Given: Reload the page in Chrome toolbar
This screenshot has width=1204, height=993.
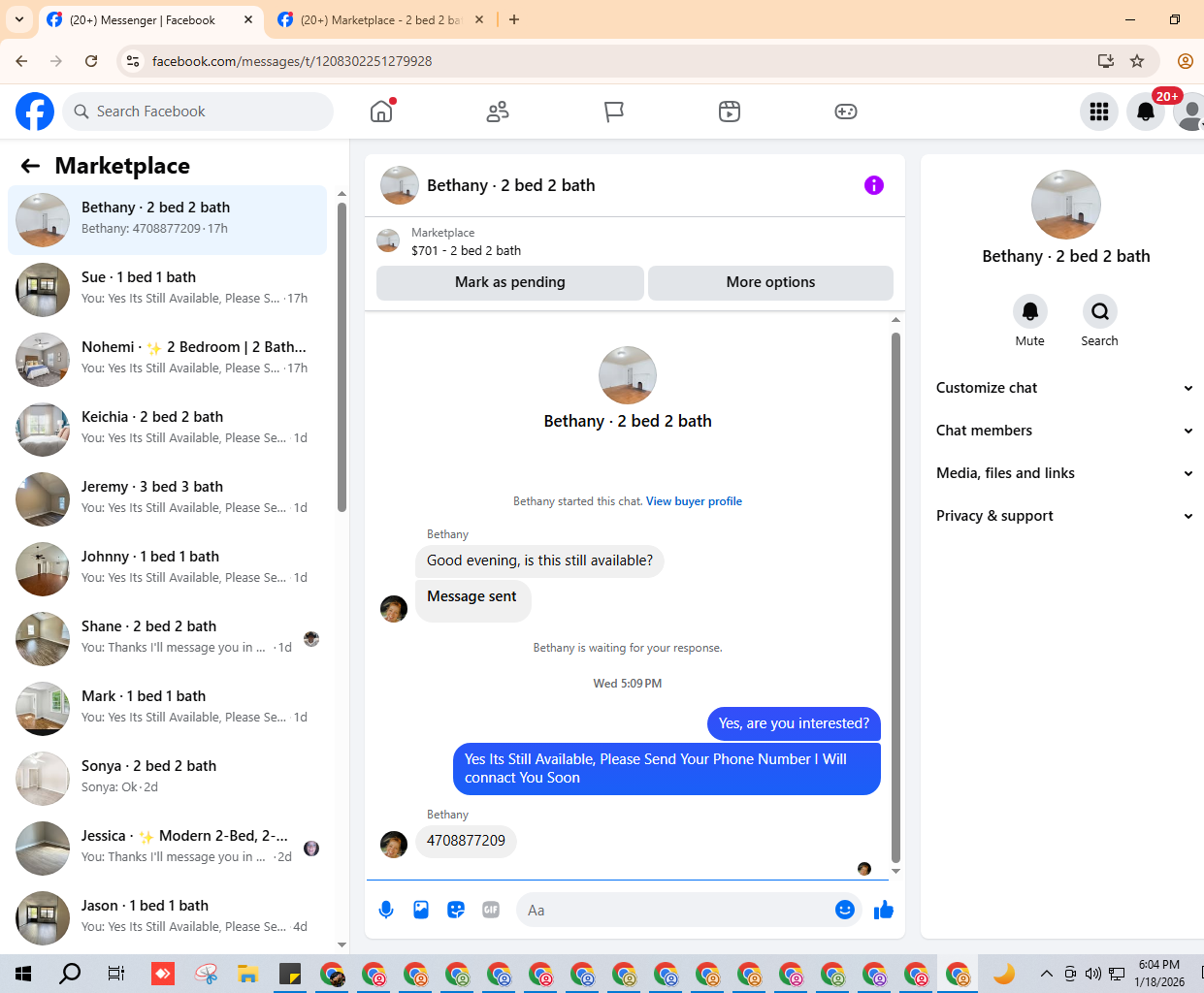Looking at the screenshot, I should (x=91, y=61).
